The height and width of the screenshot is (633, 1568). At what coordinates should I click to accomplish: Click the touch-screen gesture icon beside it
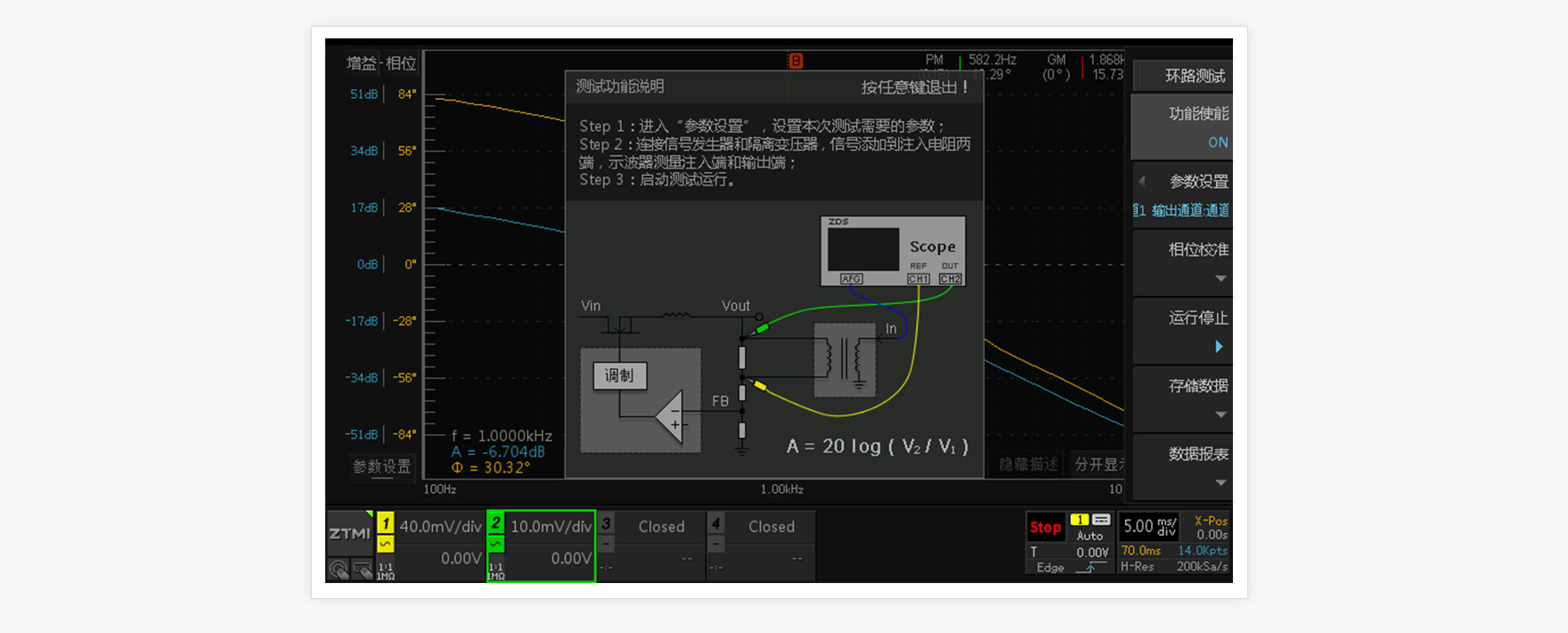(362, 569)
